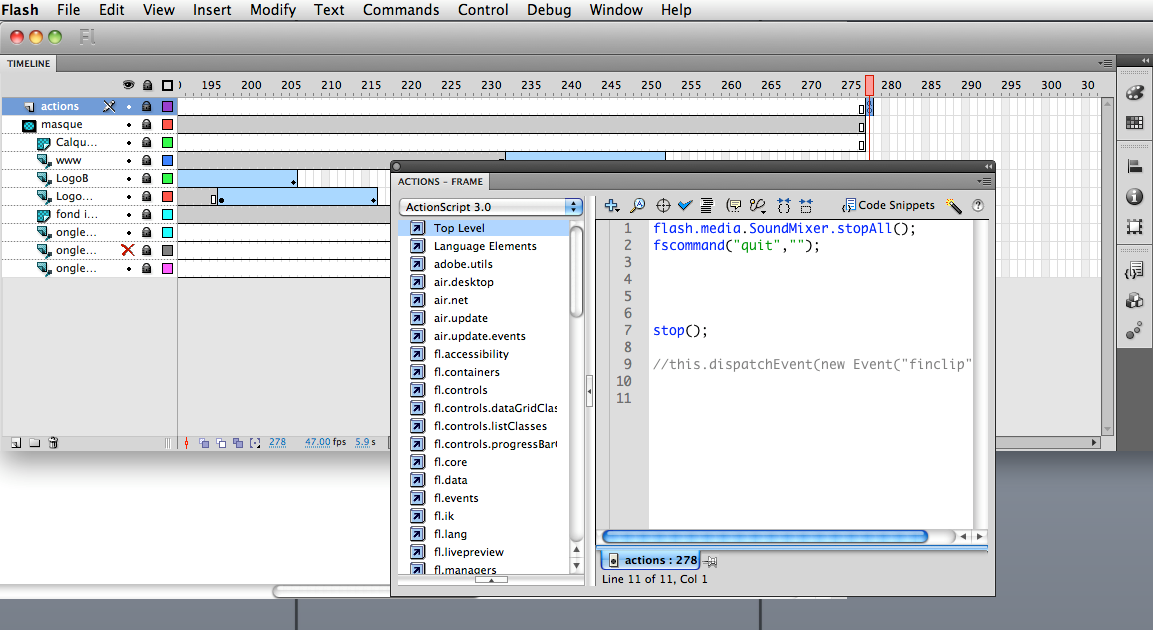Open the Commands menu
This screenshot has height=630, width=1153.
click(x=401, y=10)
